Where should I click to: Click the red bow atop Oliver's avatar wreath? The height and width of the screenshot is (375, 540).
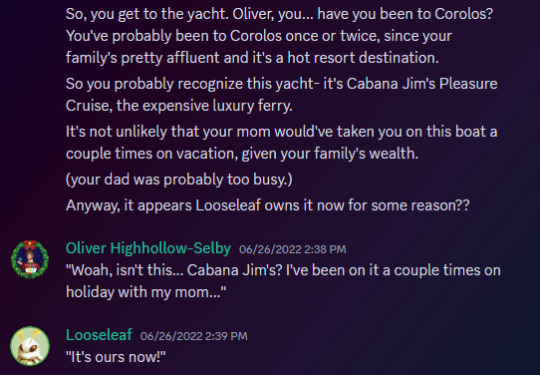30,245
